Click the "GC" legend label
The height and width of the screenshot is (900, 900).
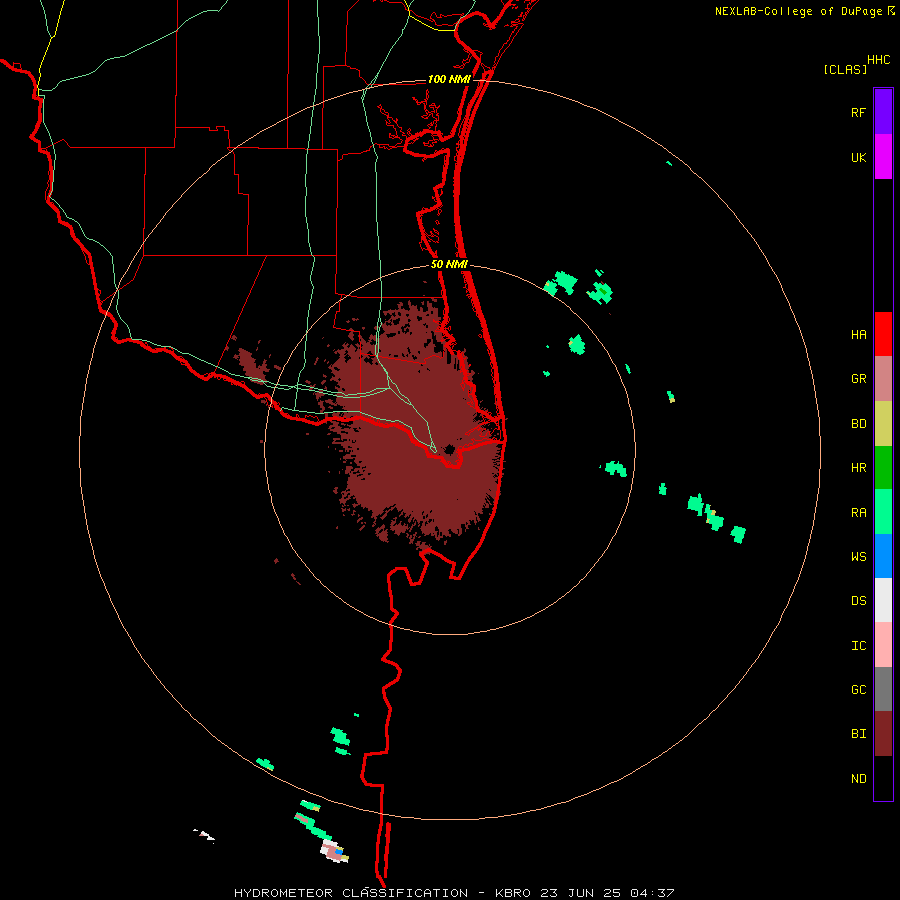pos(858,689)
